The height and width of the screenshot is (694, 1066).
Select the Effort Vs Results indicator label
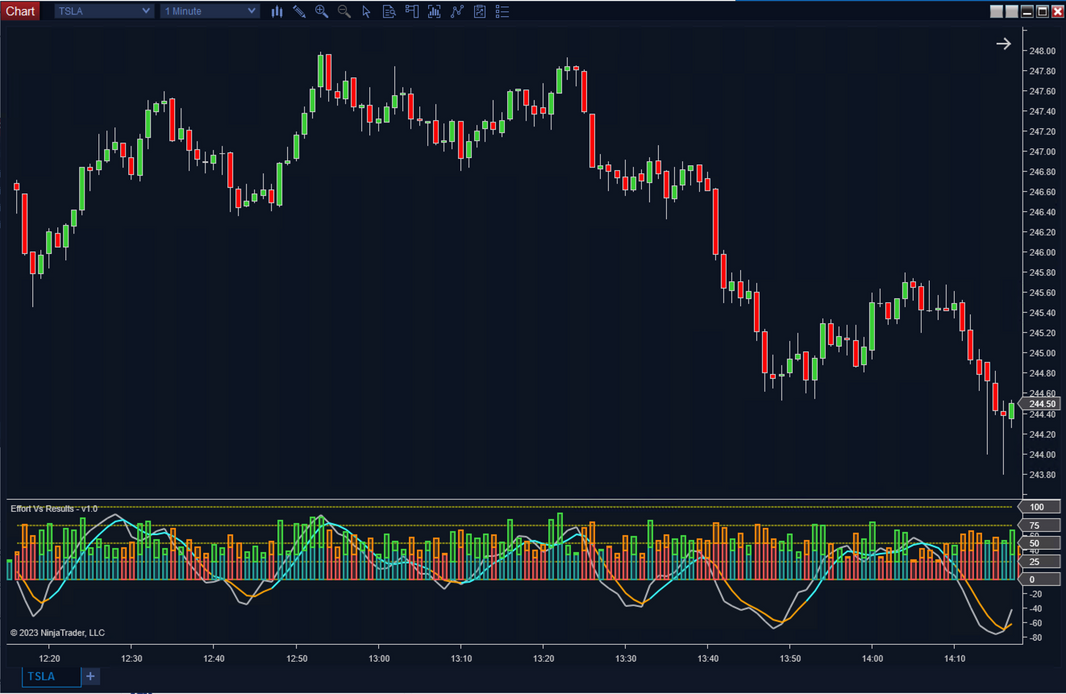pos(54,509)
